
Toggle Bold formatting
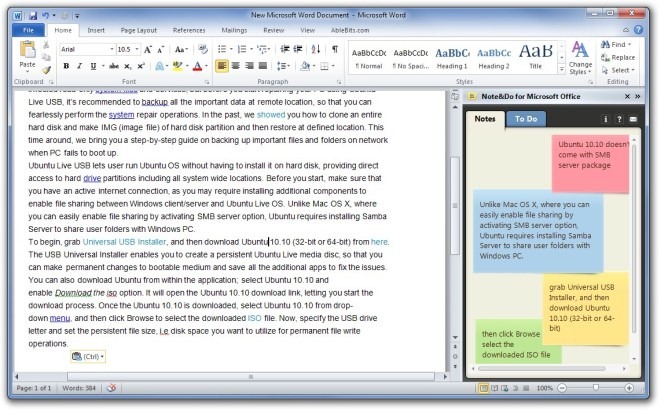point(66,66)
